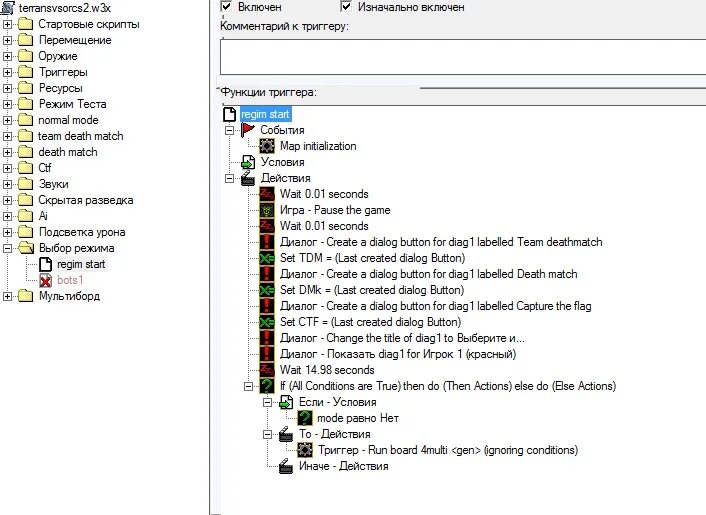Image resolution: width=706 pixels, height=515 pixels.
Task: Click the clapperboard icon beside Действия
Action: point(248,178)
